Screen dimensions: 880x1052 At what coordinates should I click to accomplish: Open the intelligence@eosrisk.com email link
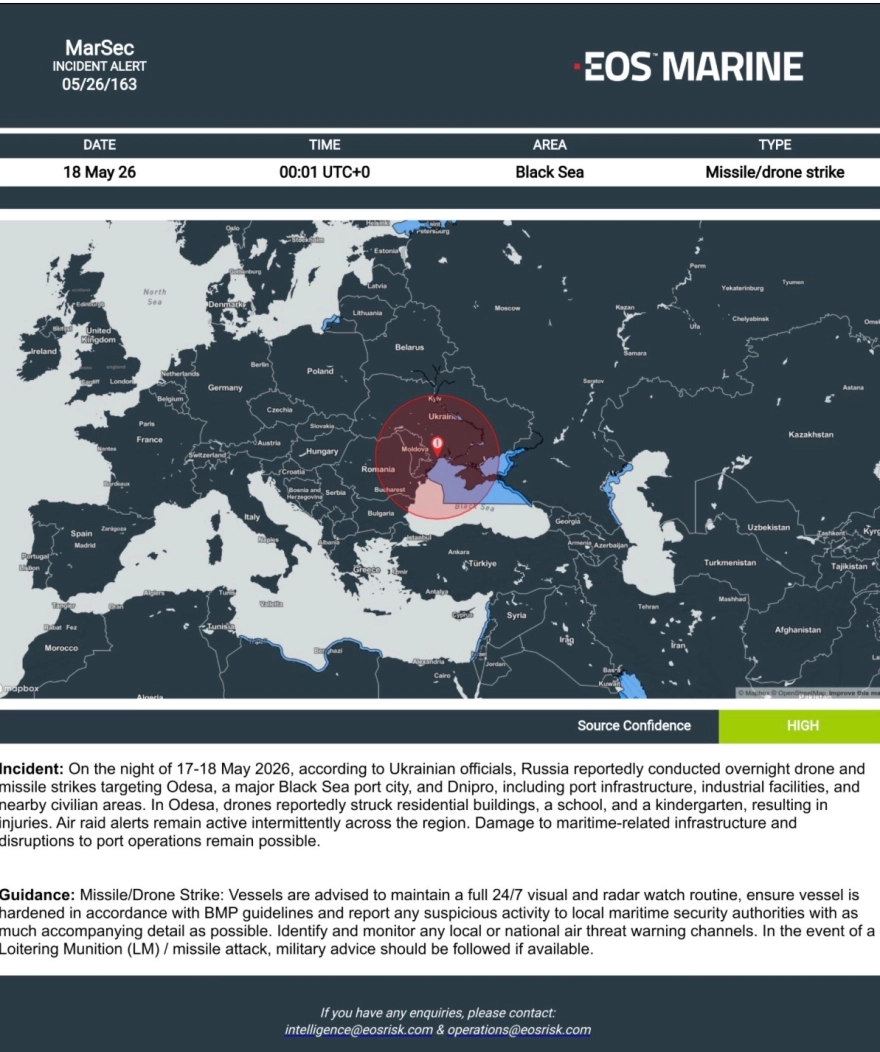358,1030
